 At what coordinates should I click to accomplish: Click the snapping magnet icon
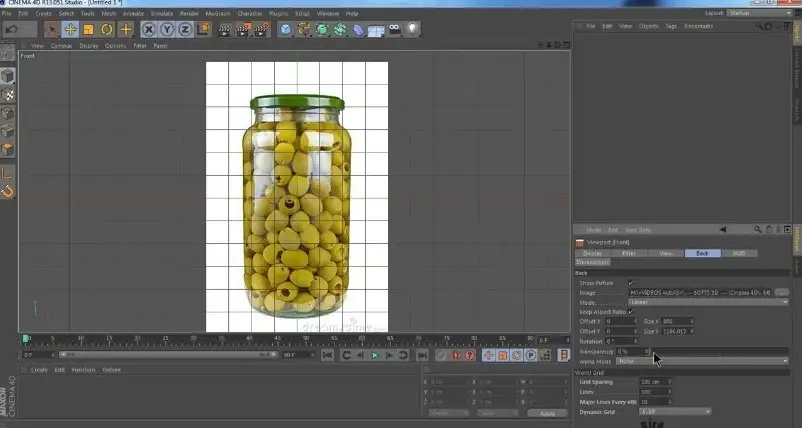[x=7, y=192]
